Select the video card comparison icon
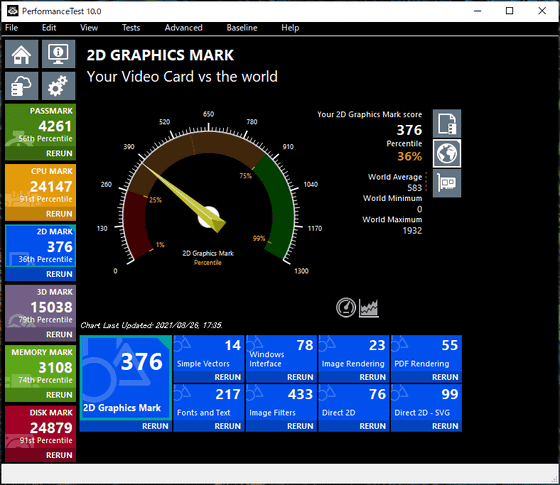 447,183
